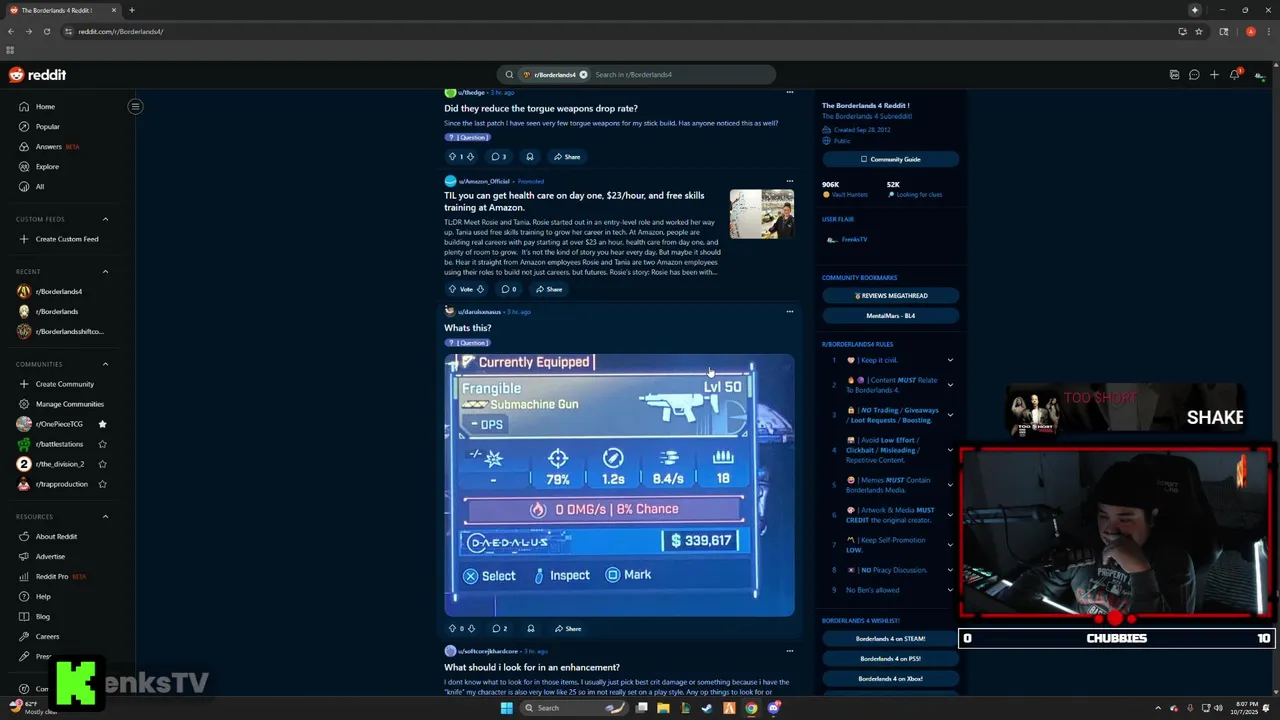Viewport: 1280px width, 720px height.
Task: Open the chat icon in header
Action: [1194, 75]
